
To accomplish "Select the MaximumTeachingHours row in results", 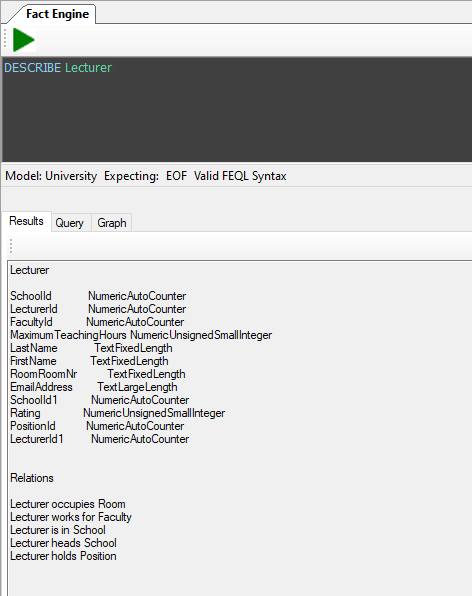I will click(141, 335).
